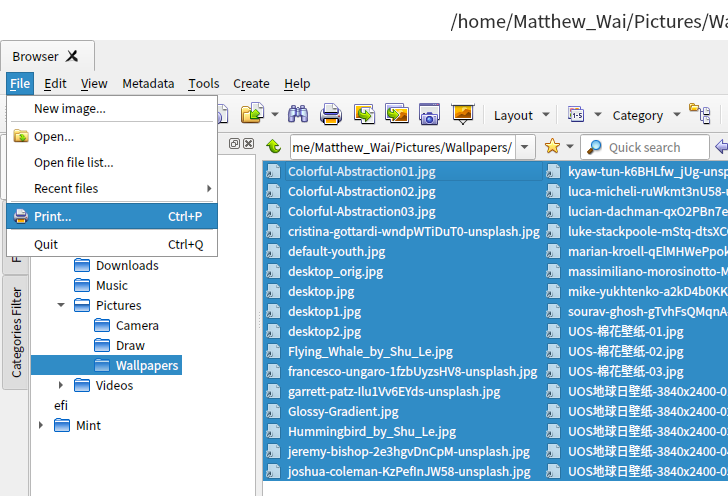Image resolution: width=728 pixels, height=496 pixels.
Task: Click the file icon of Glossy-Gradient.jpg
Action: pyautogui.click(x=273, y=411)
